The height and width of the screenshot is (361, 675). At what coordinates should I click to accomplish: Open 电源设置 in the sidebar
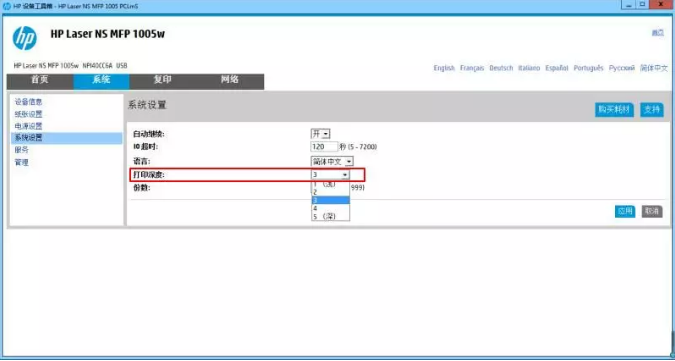click(x=28, y=126)
